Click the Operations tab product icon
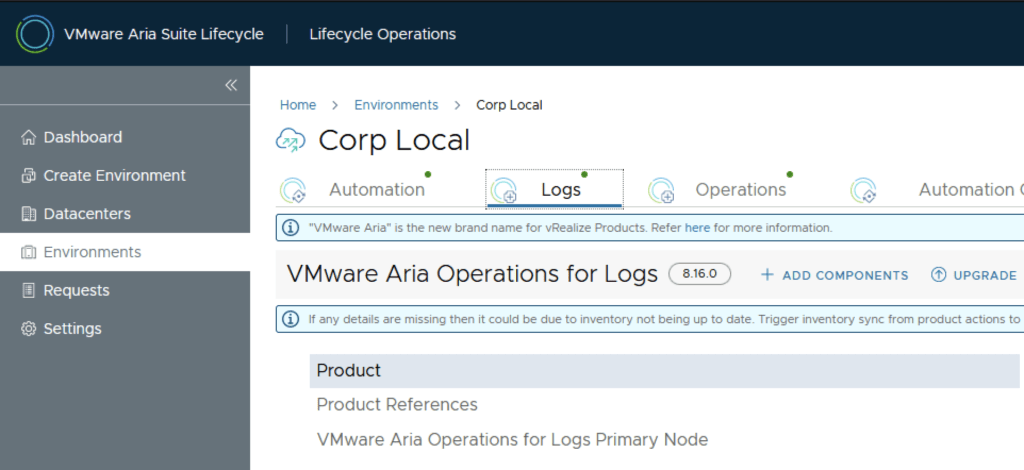Image resolution: width=1024 pixels, height=470 pixels. pyautogui.click(x=661, y=190)
